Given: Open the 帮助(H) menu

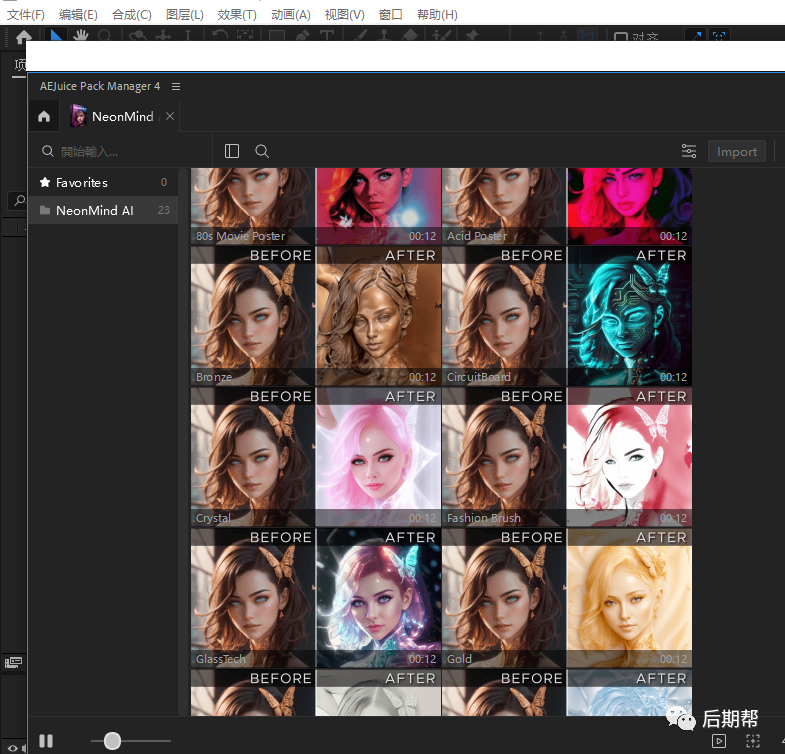Looking at the screenshot, I should tap(437, 15).
